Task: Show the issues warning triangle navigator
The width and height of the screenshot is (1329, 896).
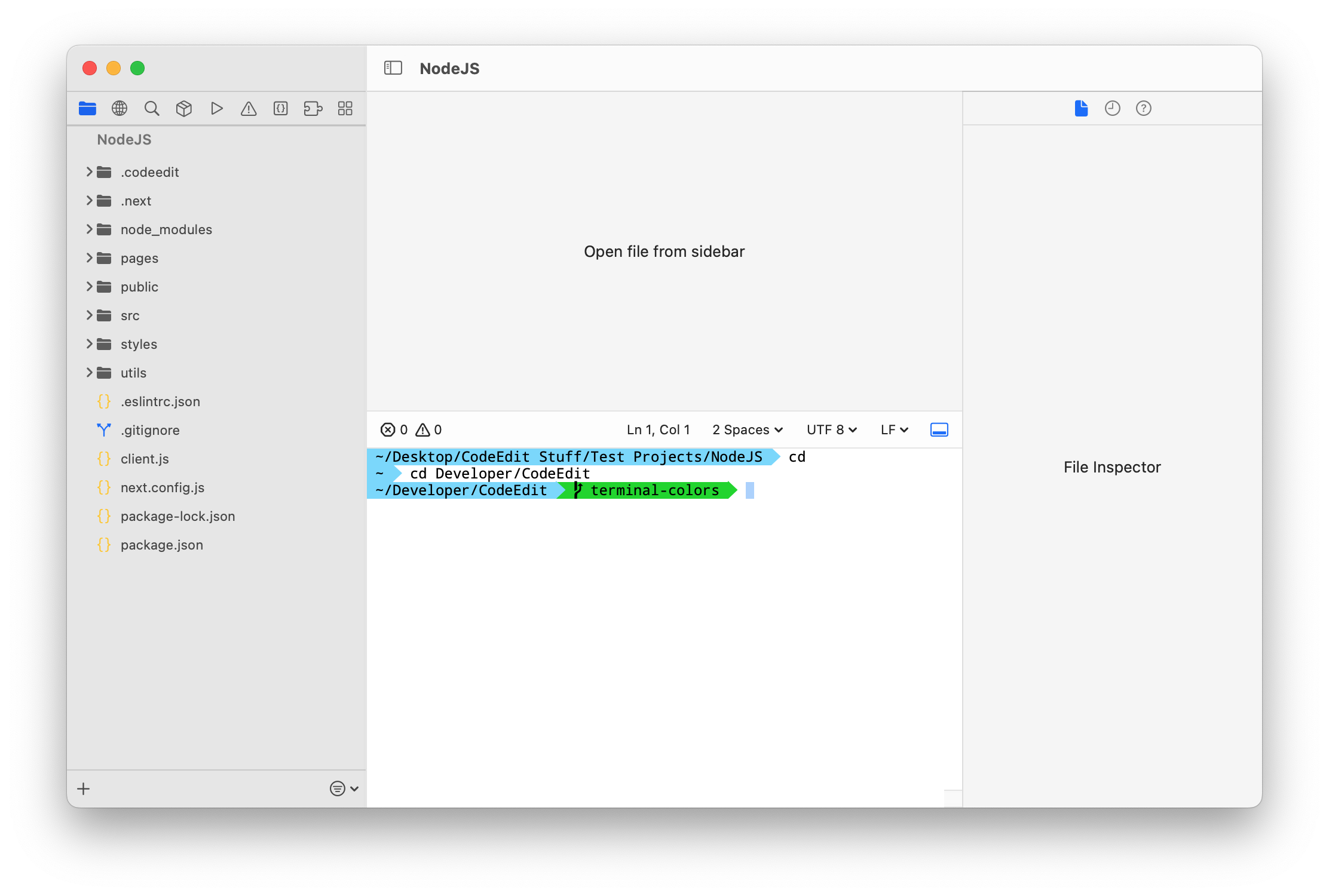Action: pyautogui.click(x=249, y=108)
